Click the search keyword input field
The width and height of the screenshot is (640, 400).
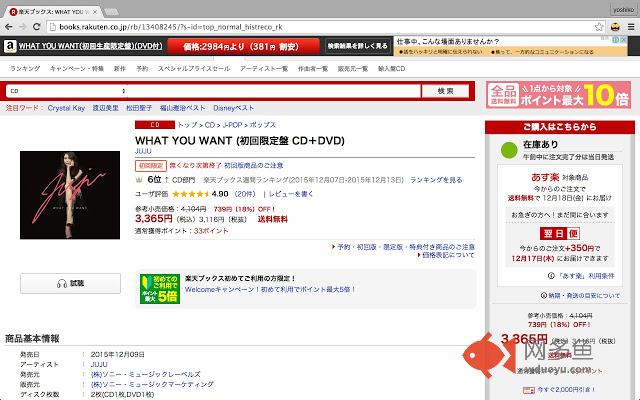[x=273, y=91]
